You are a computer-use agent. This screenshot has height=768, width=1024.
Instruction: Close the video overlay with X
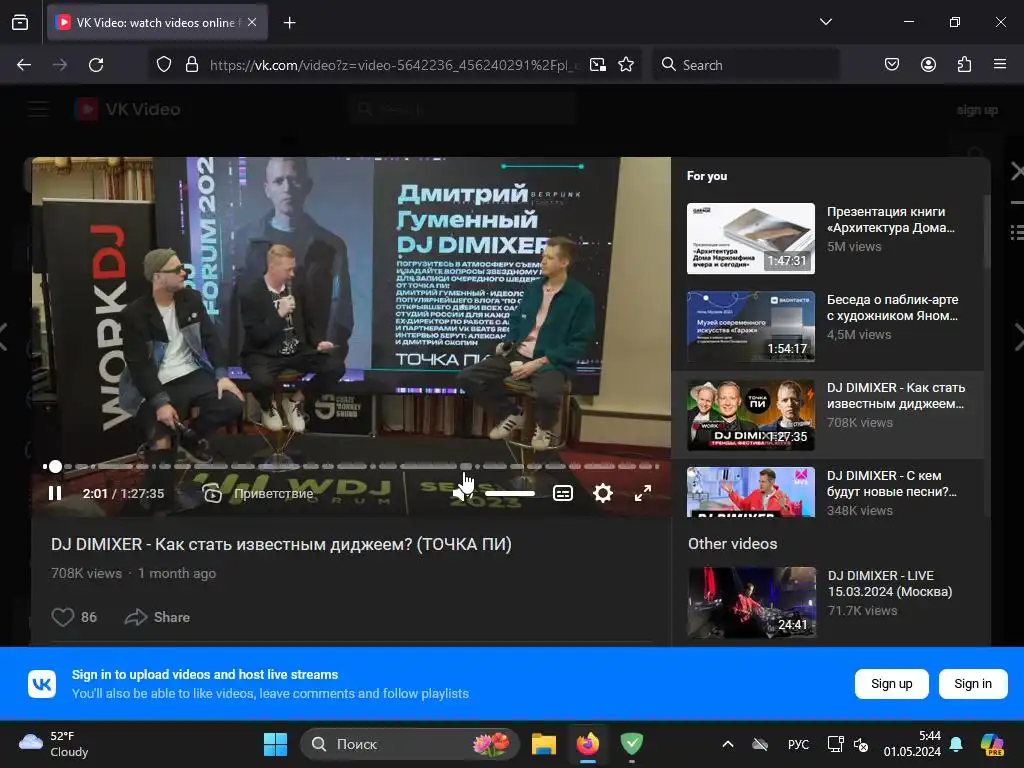(1017, 172)
